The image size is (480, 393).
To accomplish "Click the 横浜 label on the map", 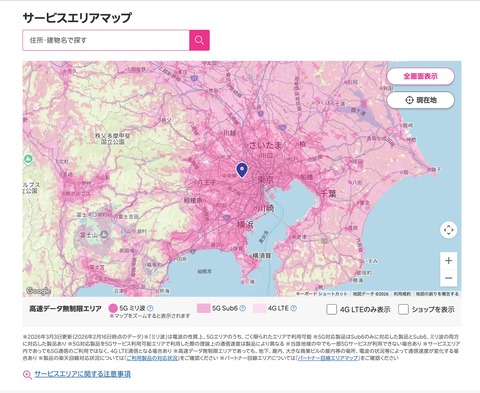I will (x=245, y=225).
